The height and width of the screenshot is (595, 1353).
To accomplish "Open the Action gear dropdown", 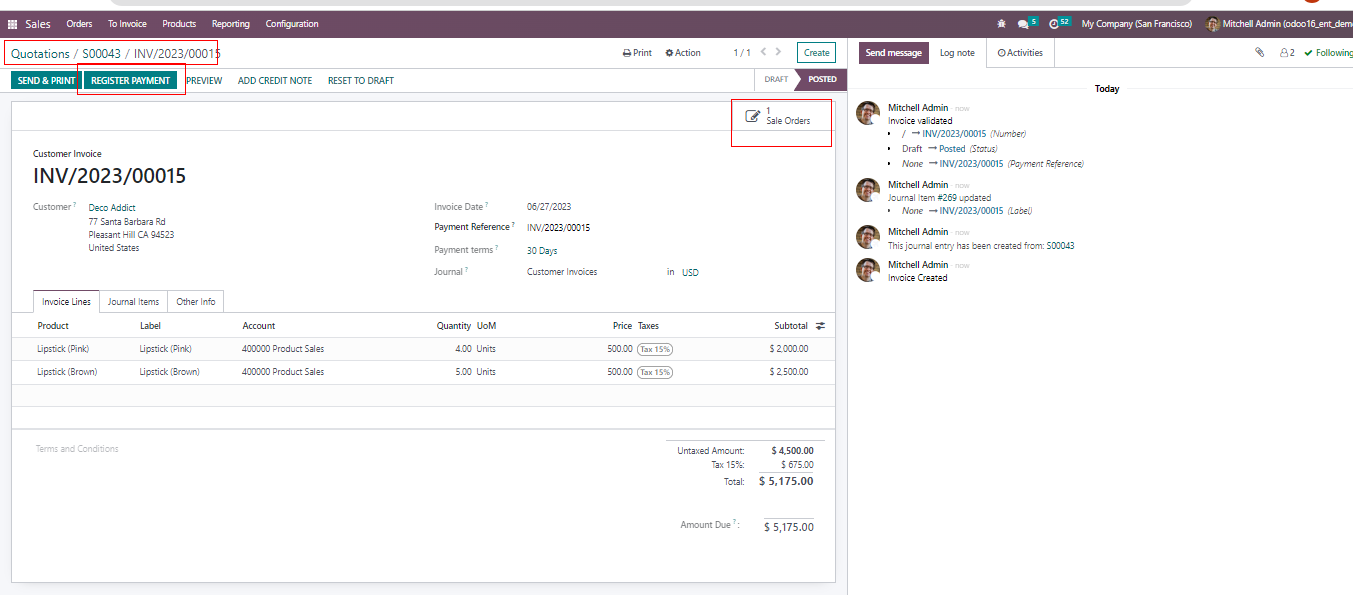I will [683, 53].
